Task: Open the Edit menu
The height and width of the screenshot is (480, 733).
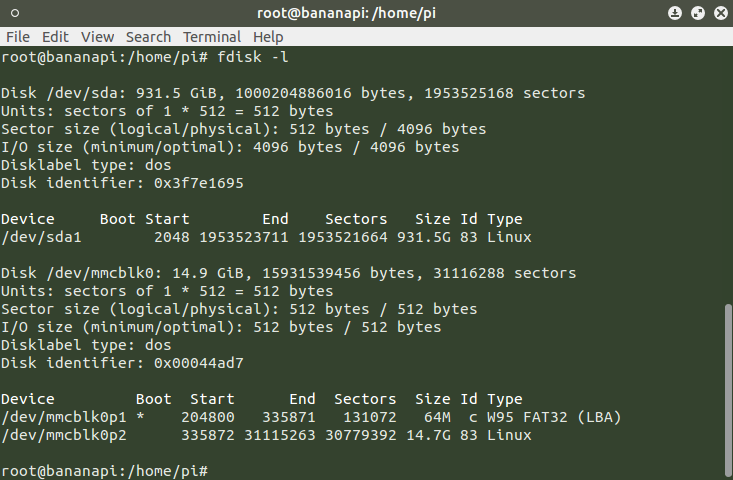Action: pyautogui.click(x=55, y=37)
